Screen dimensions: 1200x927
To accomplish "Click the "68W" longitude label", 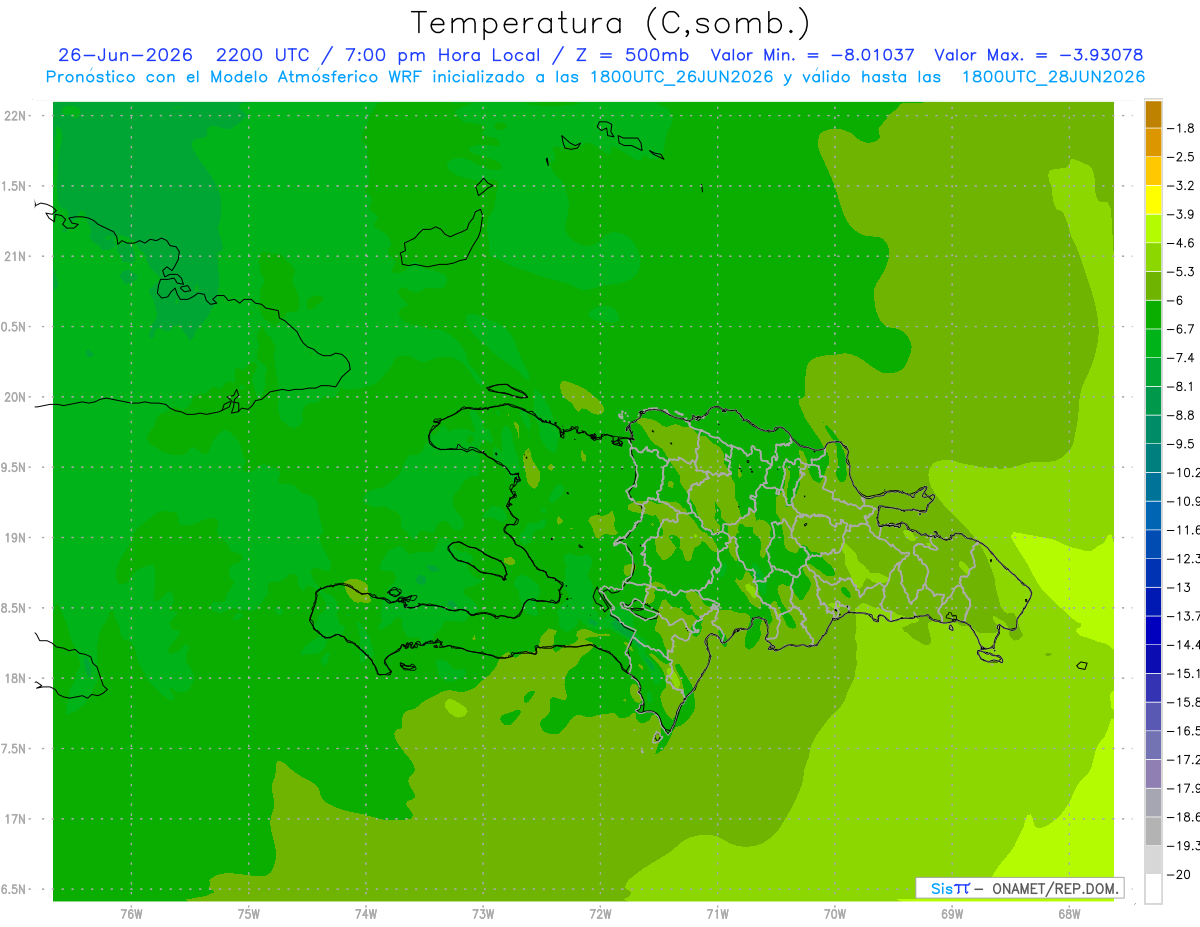I will 1069,913.
